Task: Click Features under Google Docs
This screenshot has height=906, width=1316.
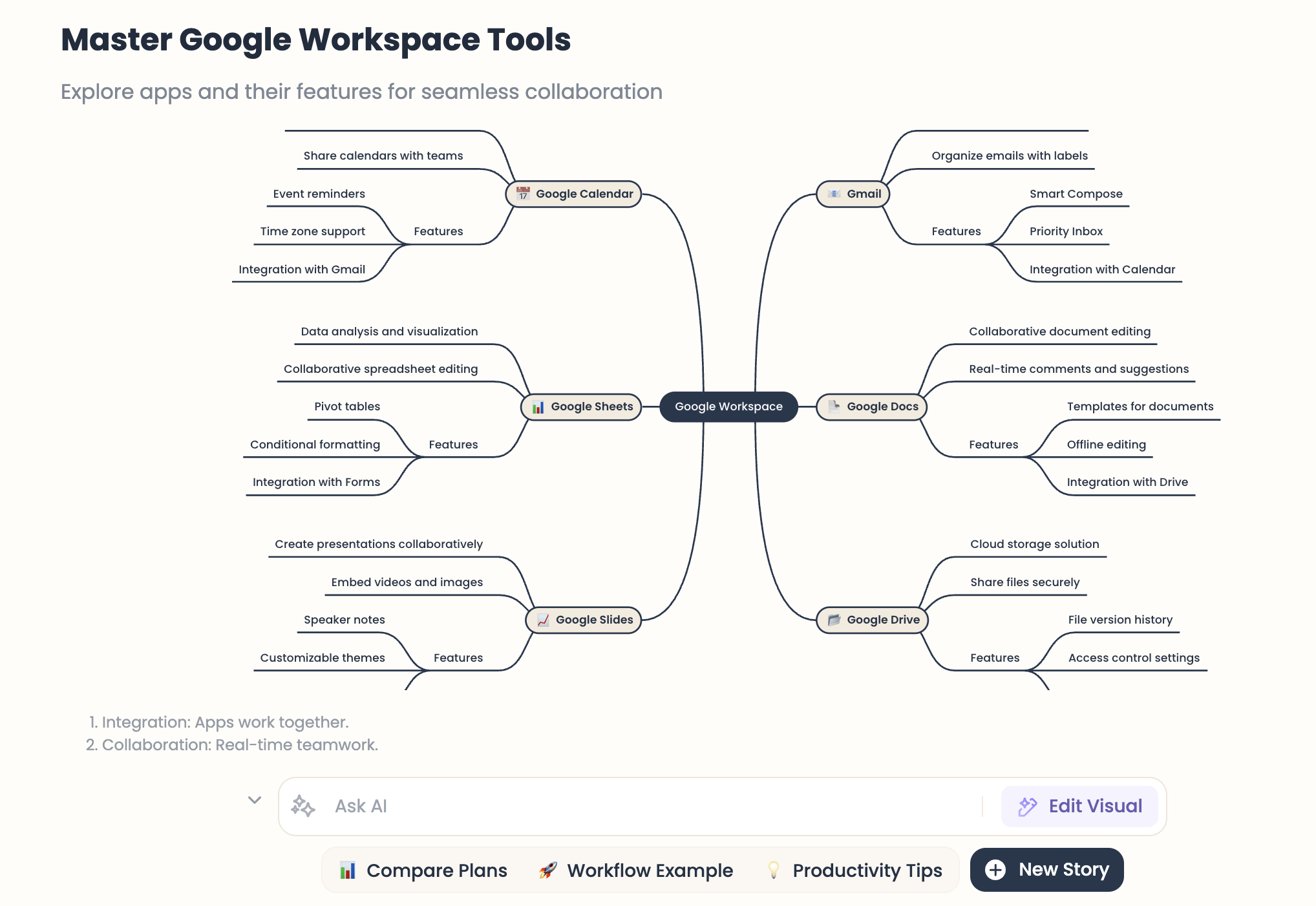Action: pos(993,445)
